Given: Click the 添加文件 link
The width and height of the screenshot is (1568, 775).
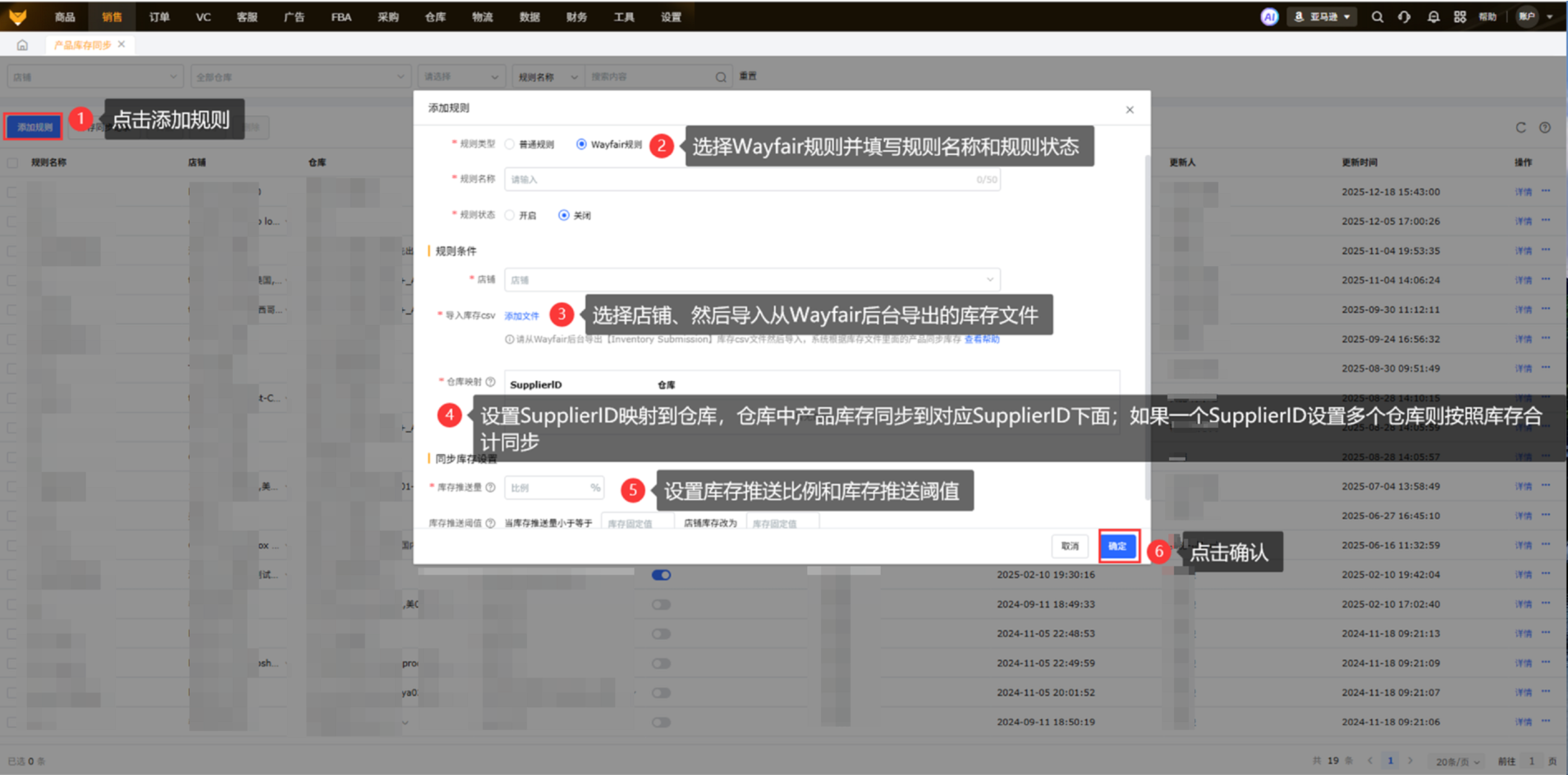Looking at the screenshot, I should 521,316.
